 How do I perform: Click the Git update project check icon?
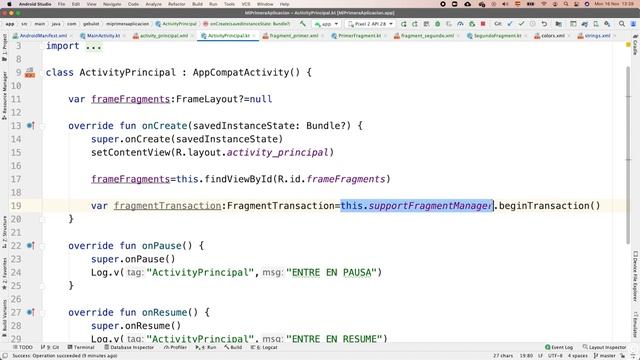click(x=510, y=24)
